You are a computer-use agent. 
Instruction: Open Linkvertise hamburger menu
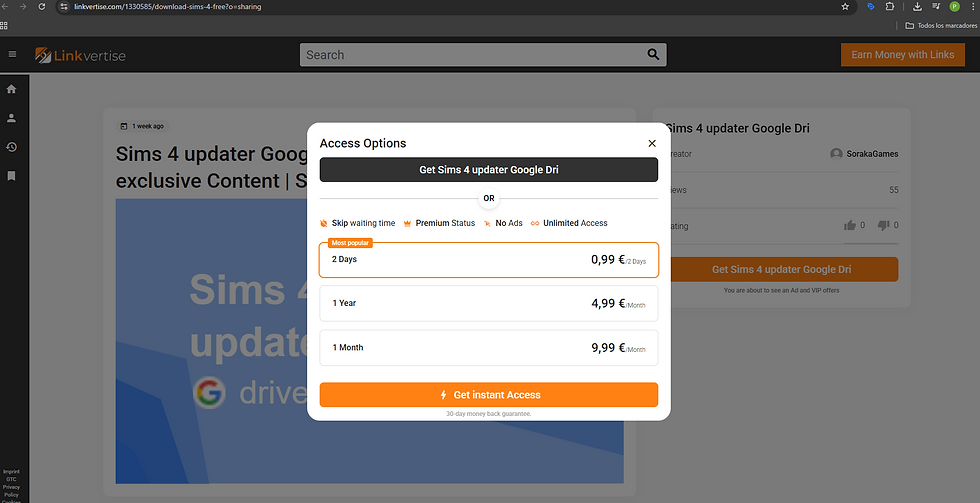(x=12, y=54)
